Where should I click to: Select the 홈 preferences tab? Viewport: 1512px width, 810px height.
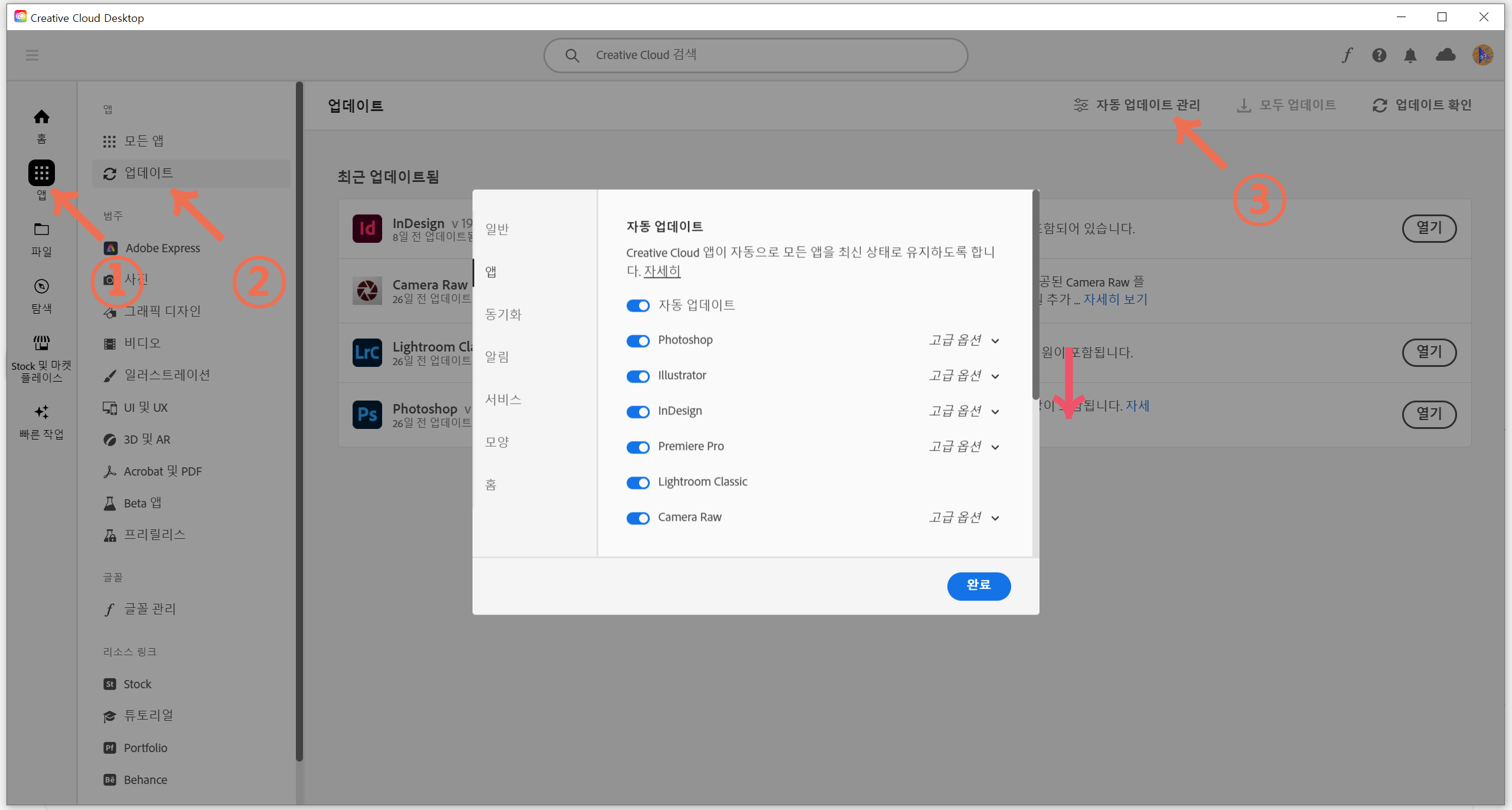coord(491,484)
